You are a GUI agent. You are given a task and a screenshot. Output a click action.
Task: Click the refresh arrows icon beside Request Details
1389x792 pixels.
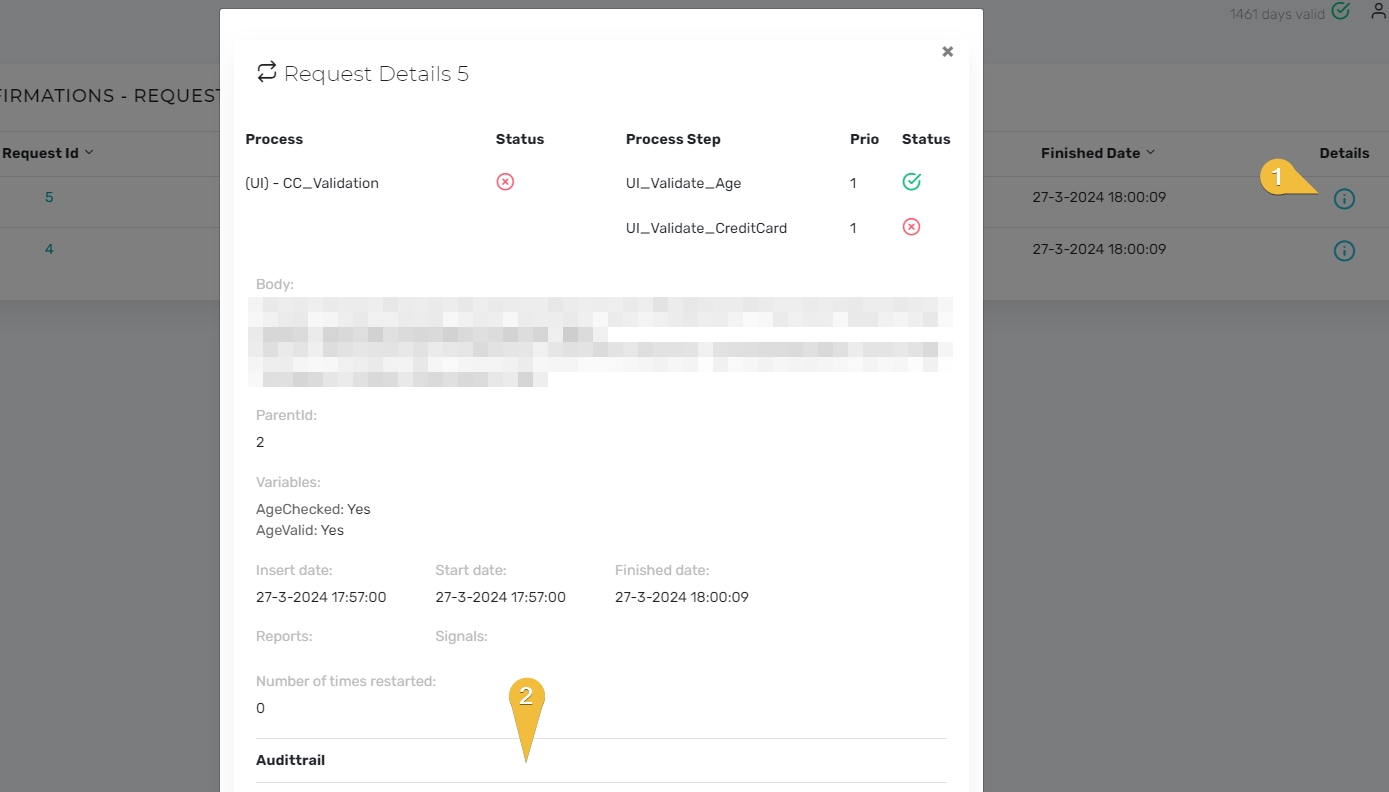[266, 72]
